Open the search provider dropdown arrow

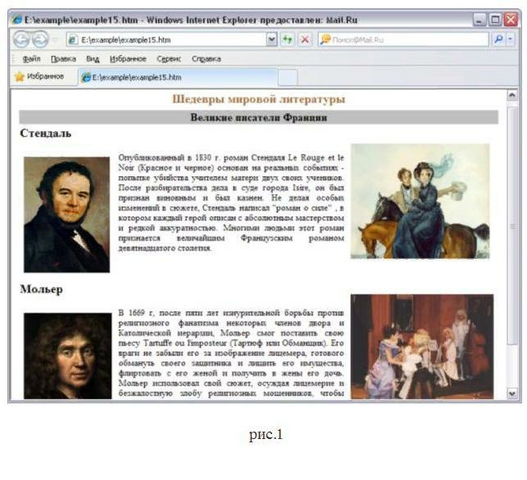[x=510, y=40]
